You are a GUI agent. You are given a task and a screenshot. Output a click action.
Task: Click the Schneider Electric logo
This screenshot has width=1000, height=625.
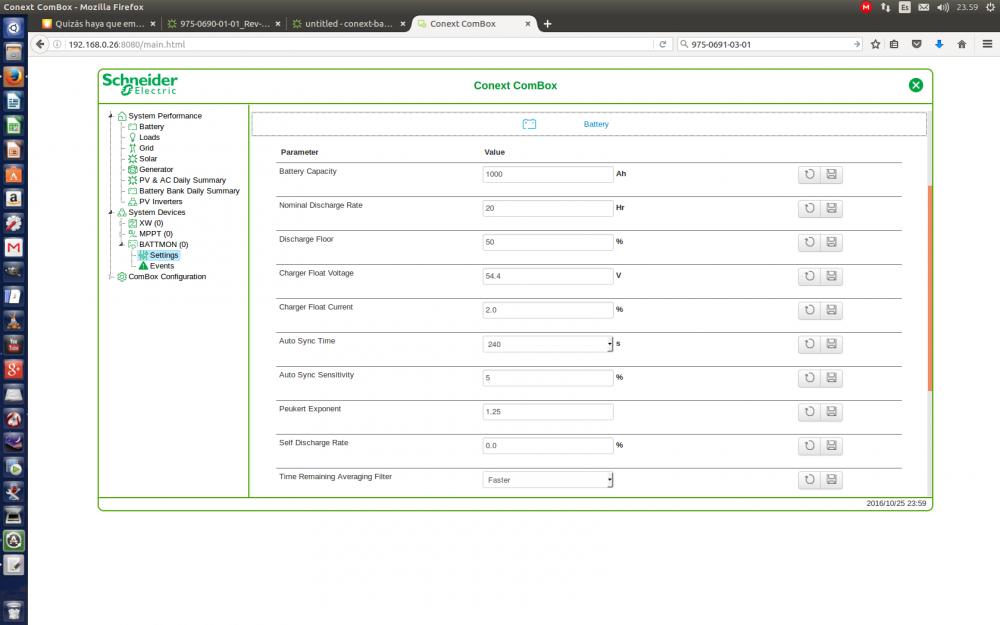click(140, 84)
